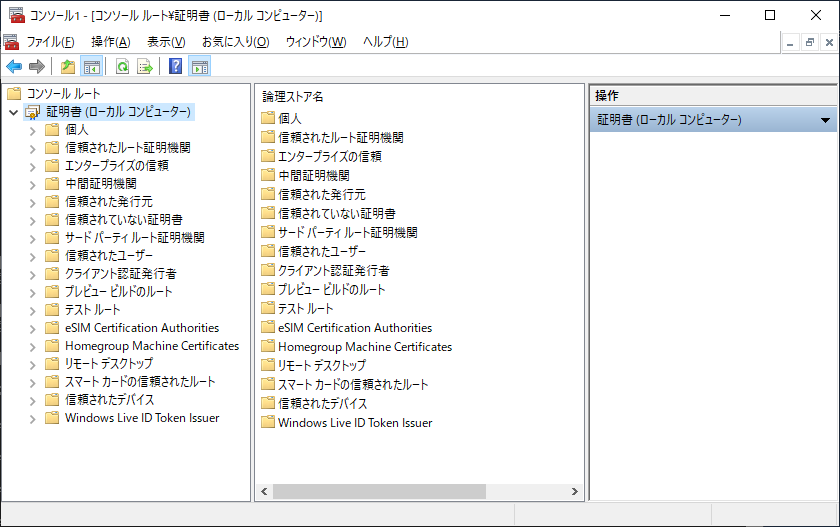Click the certificate icon of 証明書 (ローカル コンピューター) tree node
840x527 pixels.
coord(33,112)
